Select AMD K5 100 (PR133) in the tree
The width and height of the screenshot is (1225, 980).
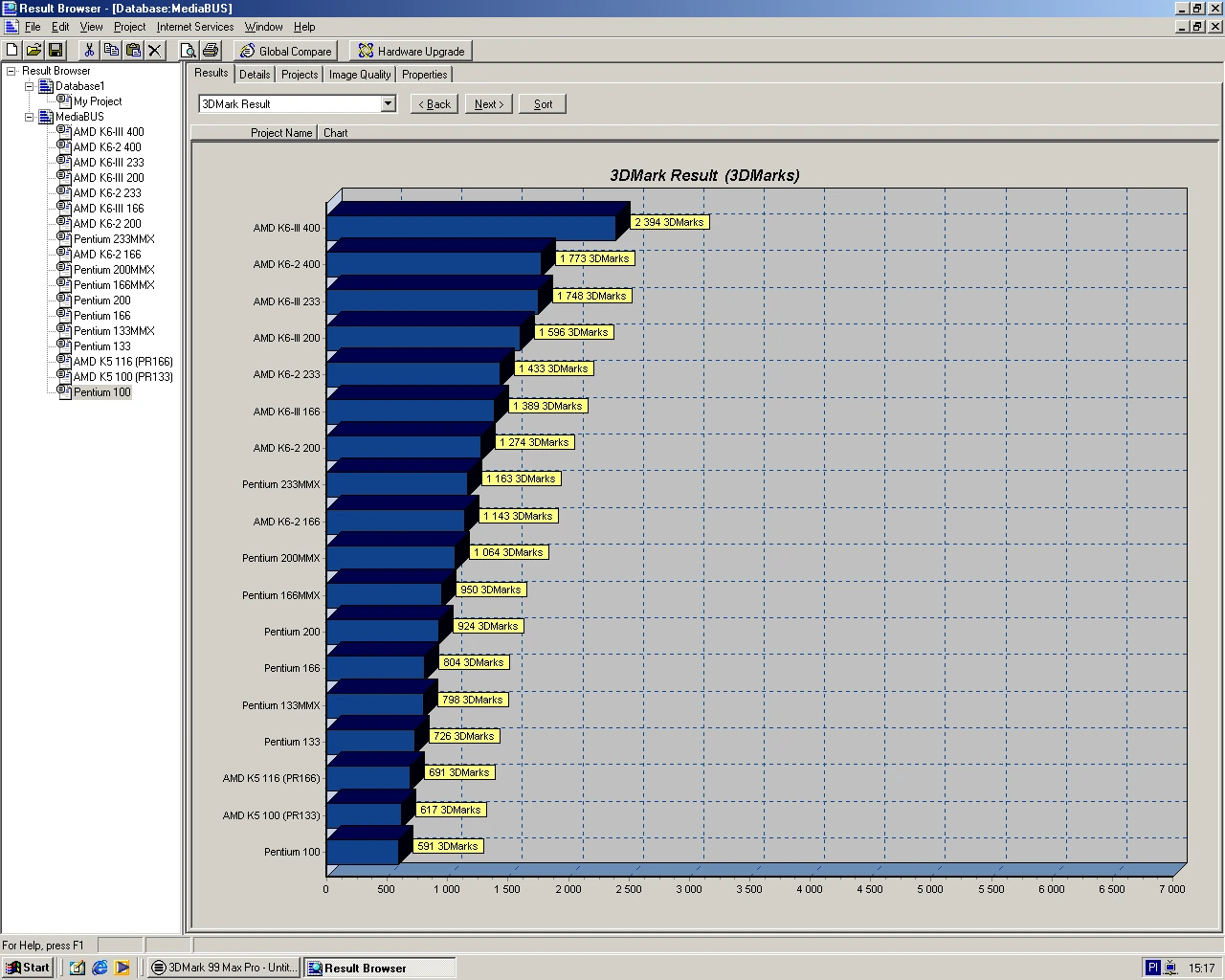pyautogui.click(x=123, y=377)
